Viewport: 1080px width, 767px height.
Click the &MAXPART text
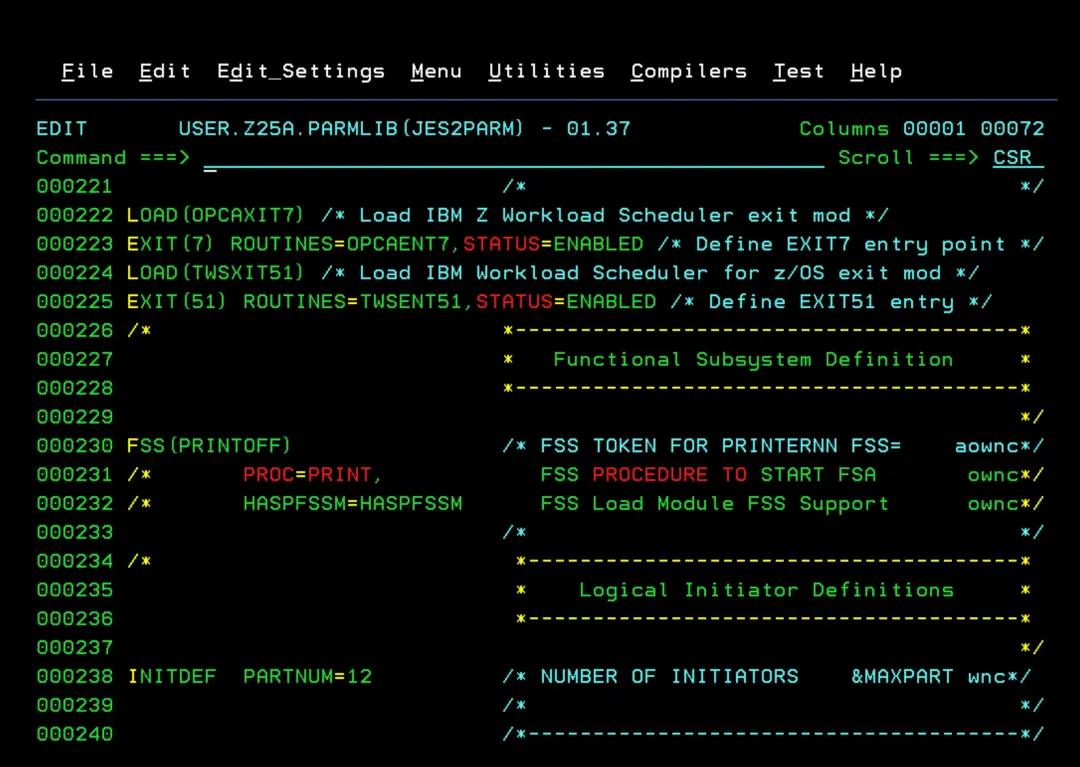[x=902, y=677]
